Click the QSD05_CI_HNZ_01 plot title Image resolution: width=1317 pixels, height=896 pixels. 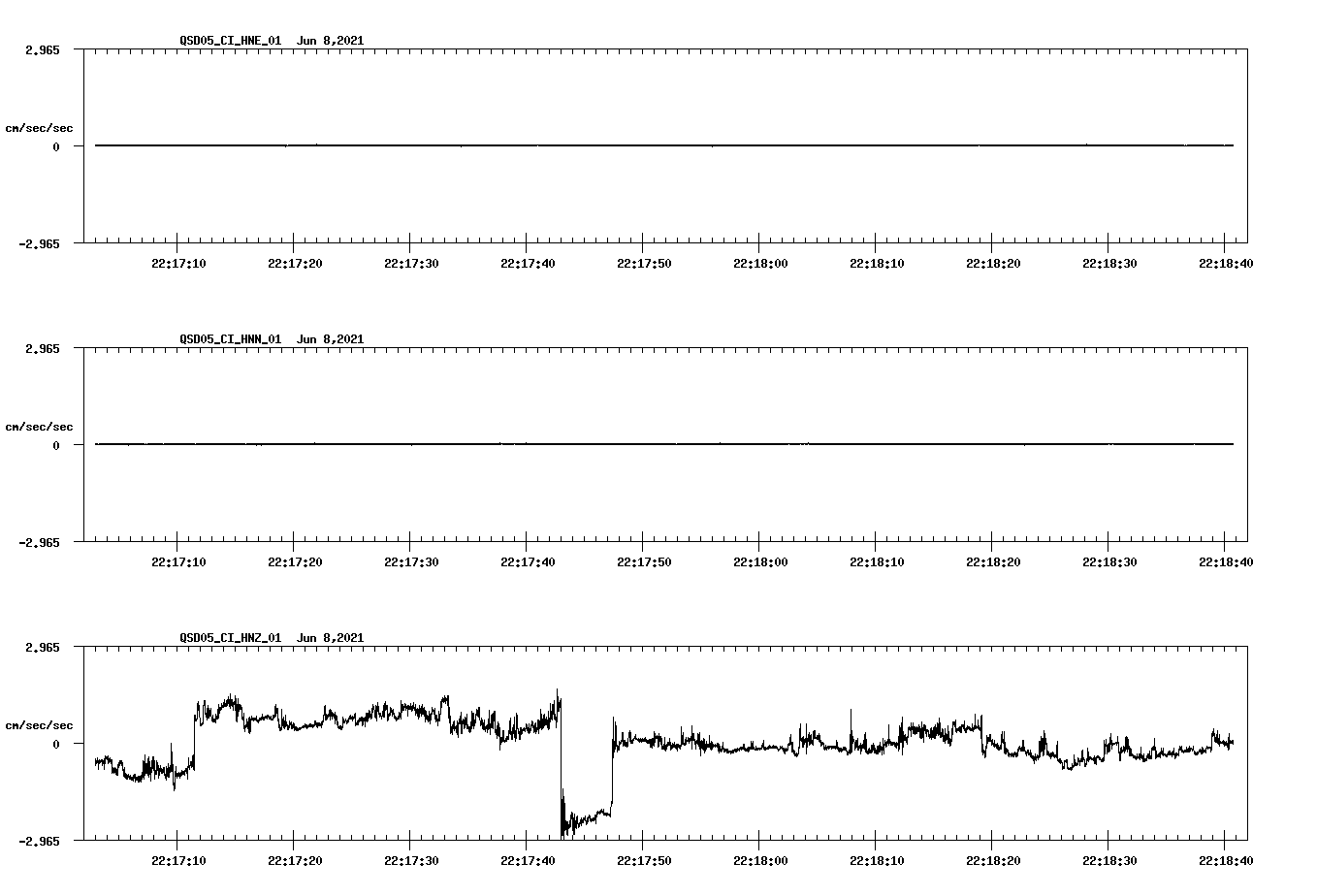click(272, 638)
